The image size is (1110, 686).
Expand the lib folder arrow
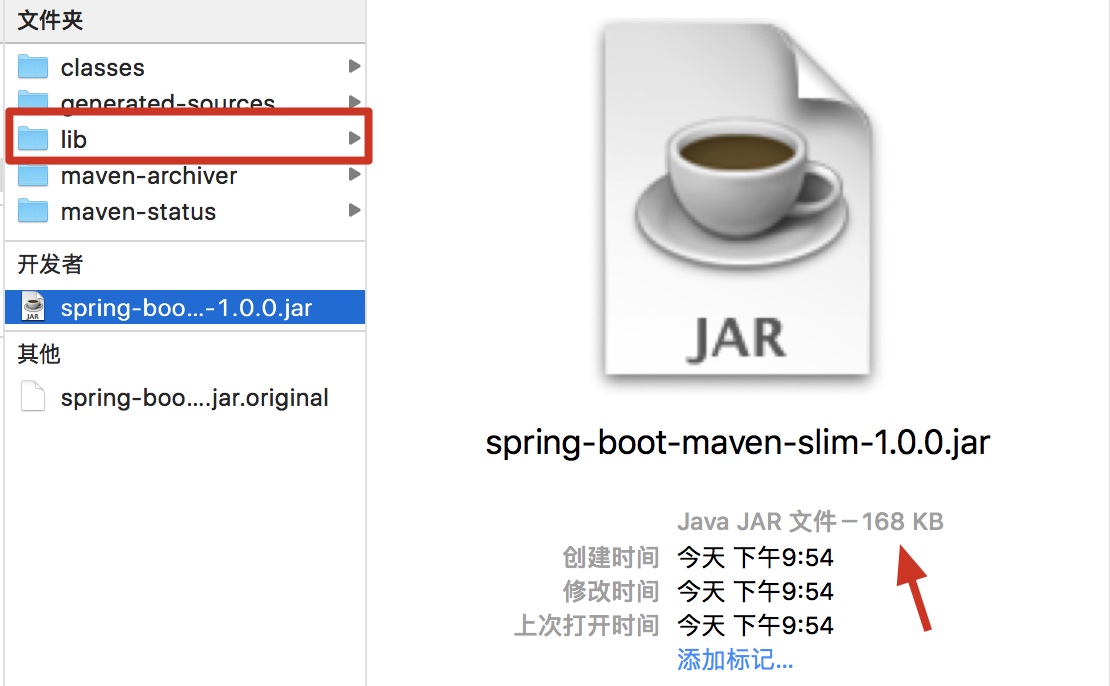point(354,138)
